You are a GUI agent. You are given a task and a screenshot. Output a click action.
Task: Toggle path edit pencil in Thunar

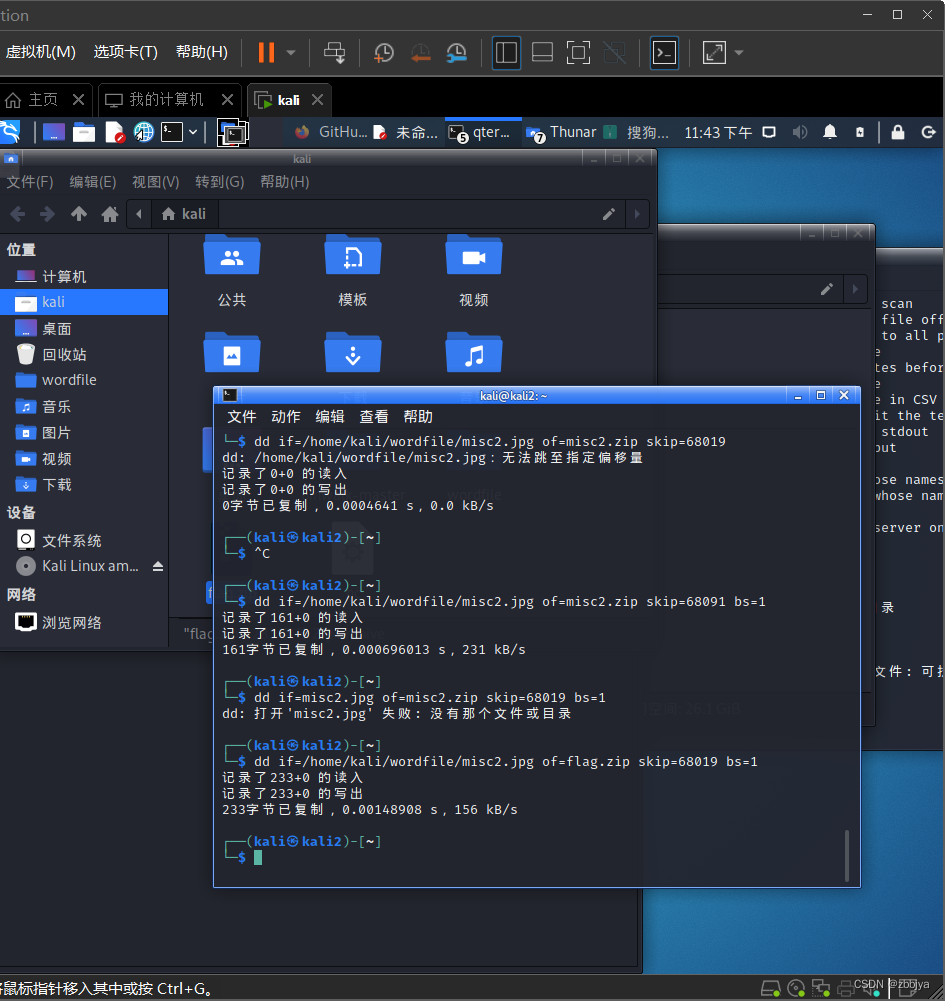609,214
